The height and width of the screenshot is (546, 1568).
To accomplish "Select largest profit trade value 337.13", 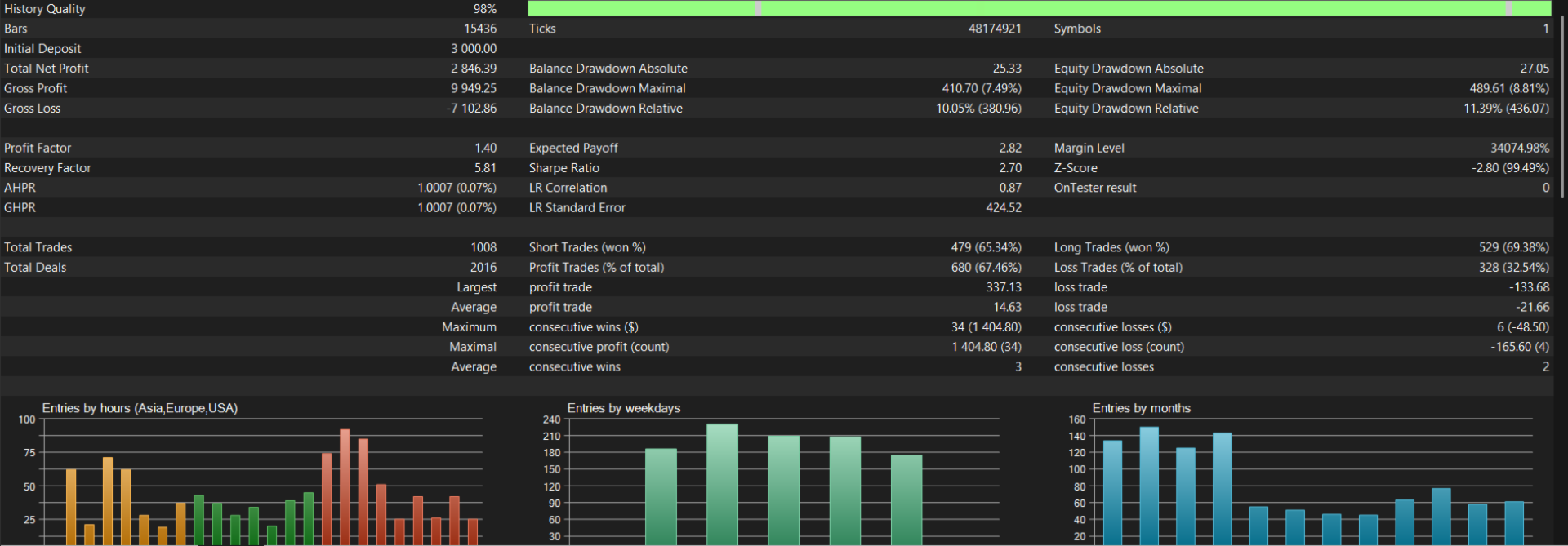I will (1004, 287).
